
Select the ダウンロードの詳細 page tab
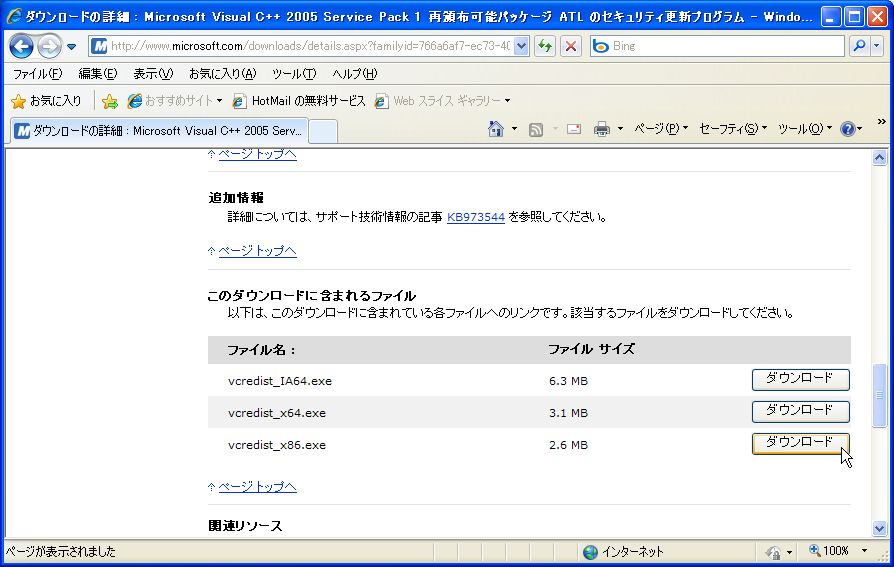pos(160,131)
